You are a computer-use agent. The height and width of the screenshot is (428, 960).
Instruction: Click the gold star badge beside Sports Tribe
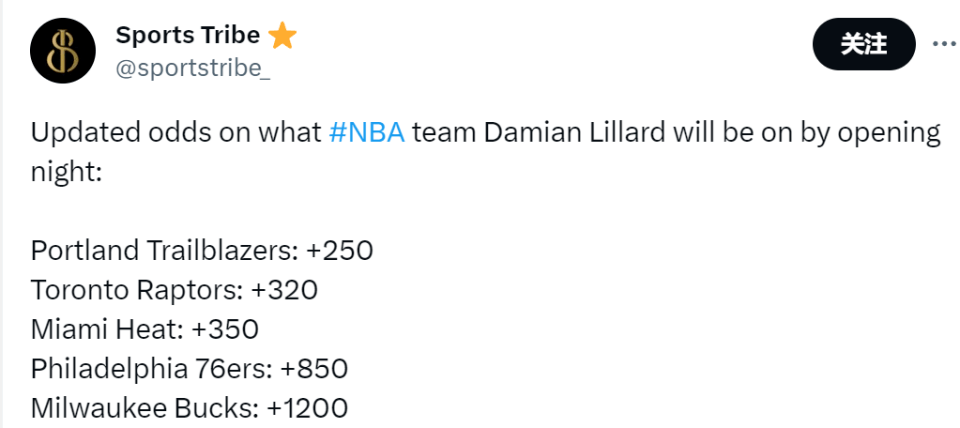point(282,36)
